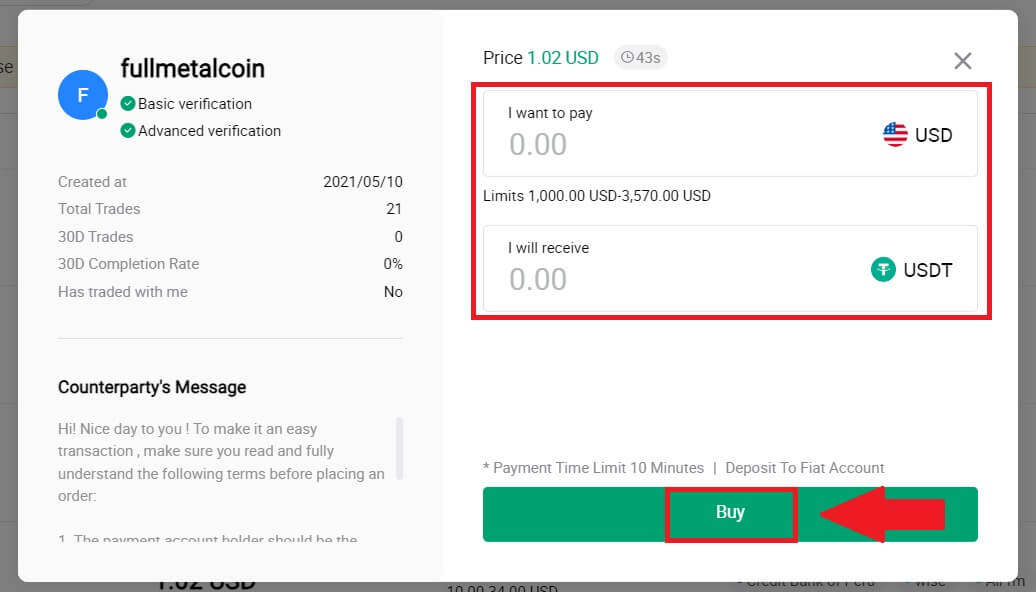
Task: Click the green USDT coin icon
Action: (x=883, y=269)
